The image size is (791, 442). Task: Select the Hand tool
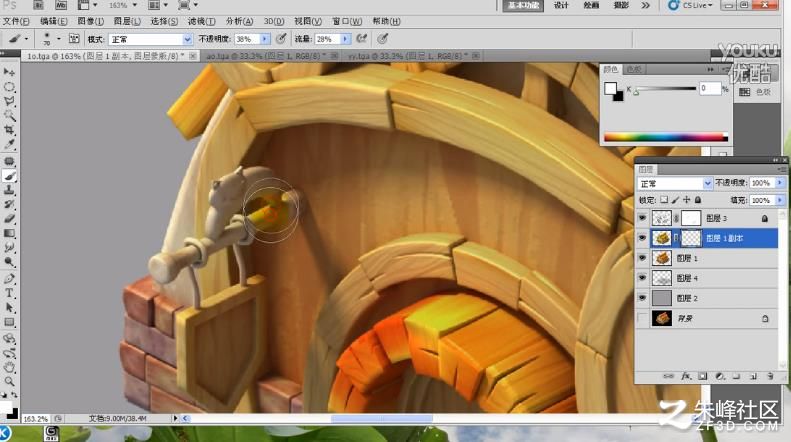(9, 367)
